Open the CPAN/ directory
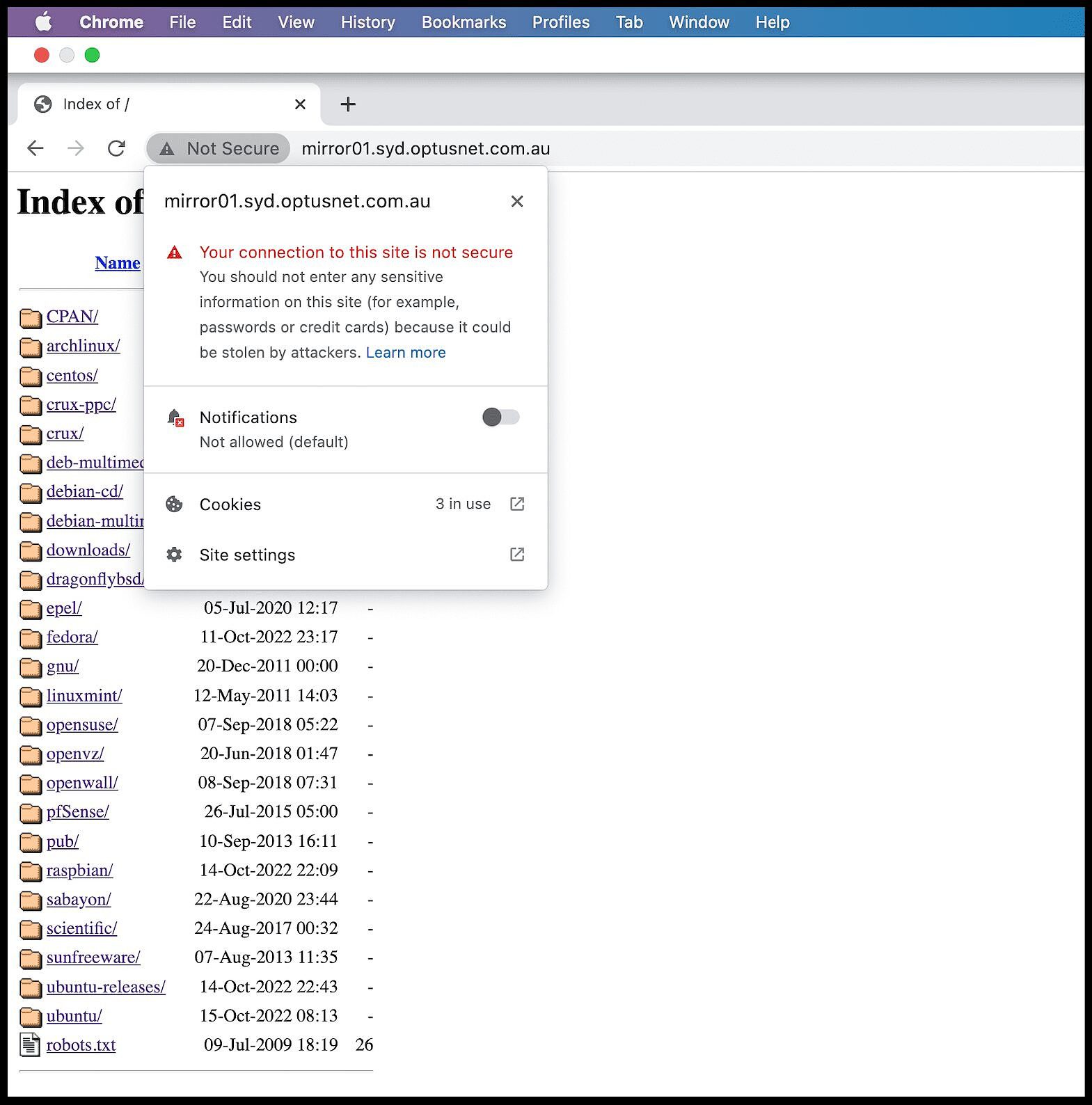Screen dimensions: 1092x1105 [72, 317]
